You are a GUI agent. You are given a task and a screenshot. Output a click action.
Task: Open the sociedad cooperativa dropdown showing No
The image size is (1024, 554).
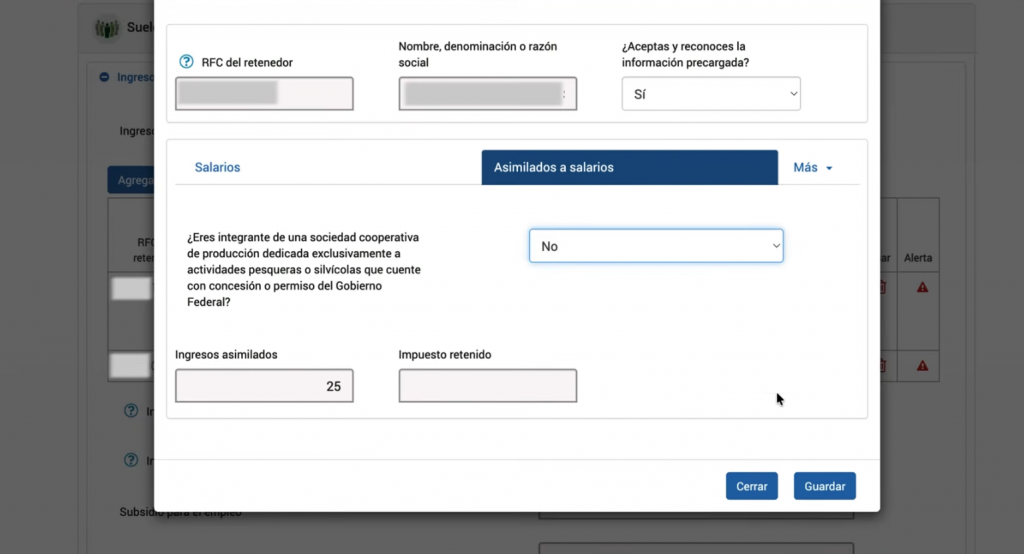pos(655,246)
